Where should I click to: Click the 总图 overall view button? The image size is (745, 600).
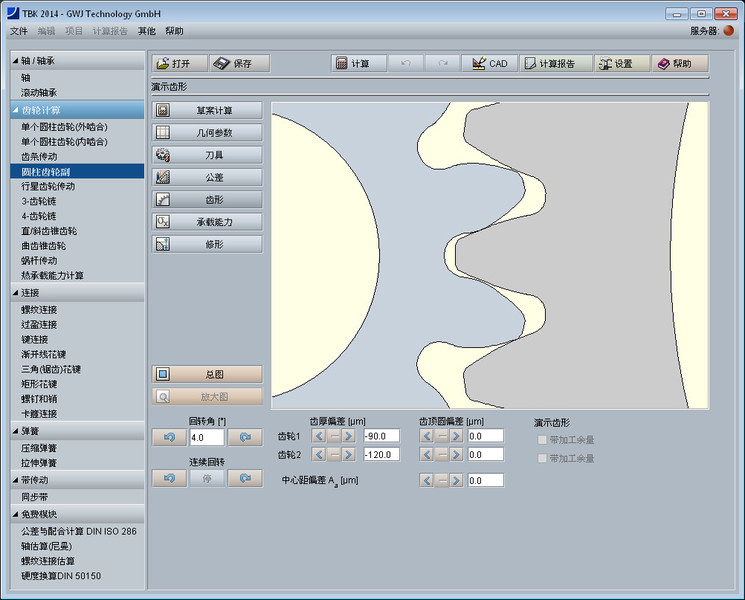[x=208, y=374]
